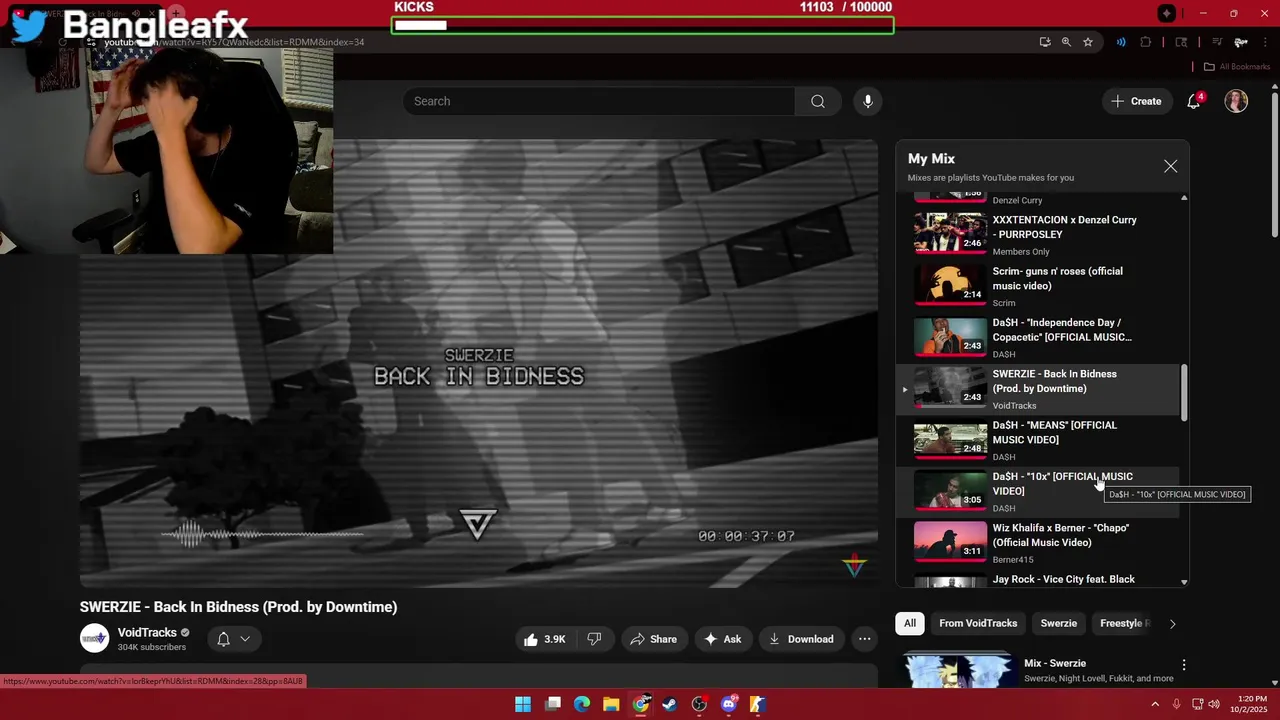Open File Explorer from taskbar
The height and width of the screenshot is (720, 1280).
[611, 704]
